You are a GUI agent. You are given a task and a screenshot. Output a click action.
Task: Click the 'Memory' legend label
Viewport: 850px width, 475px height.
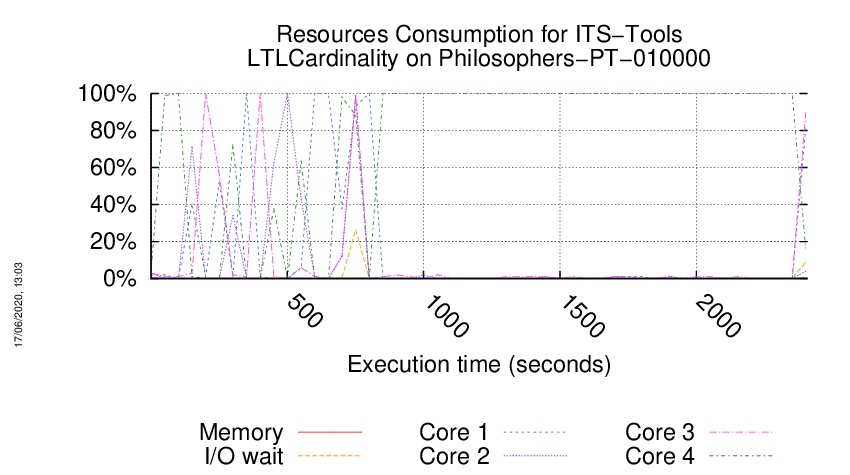241,432
